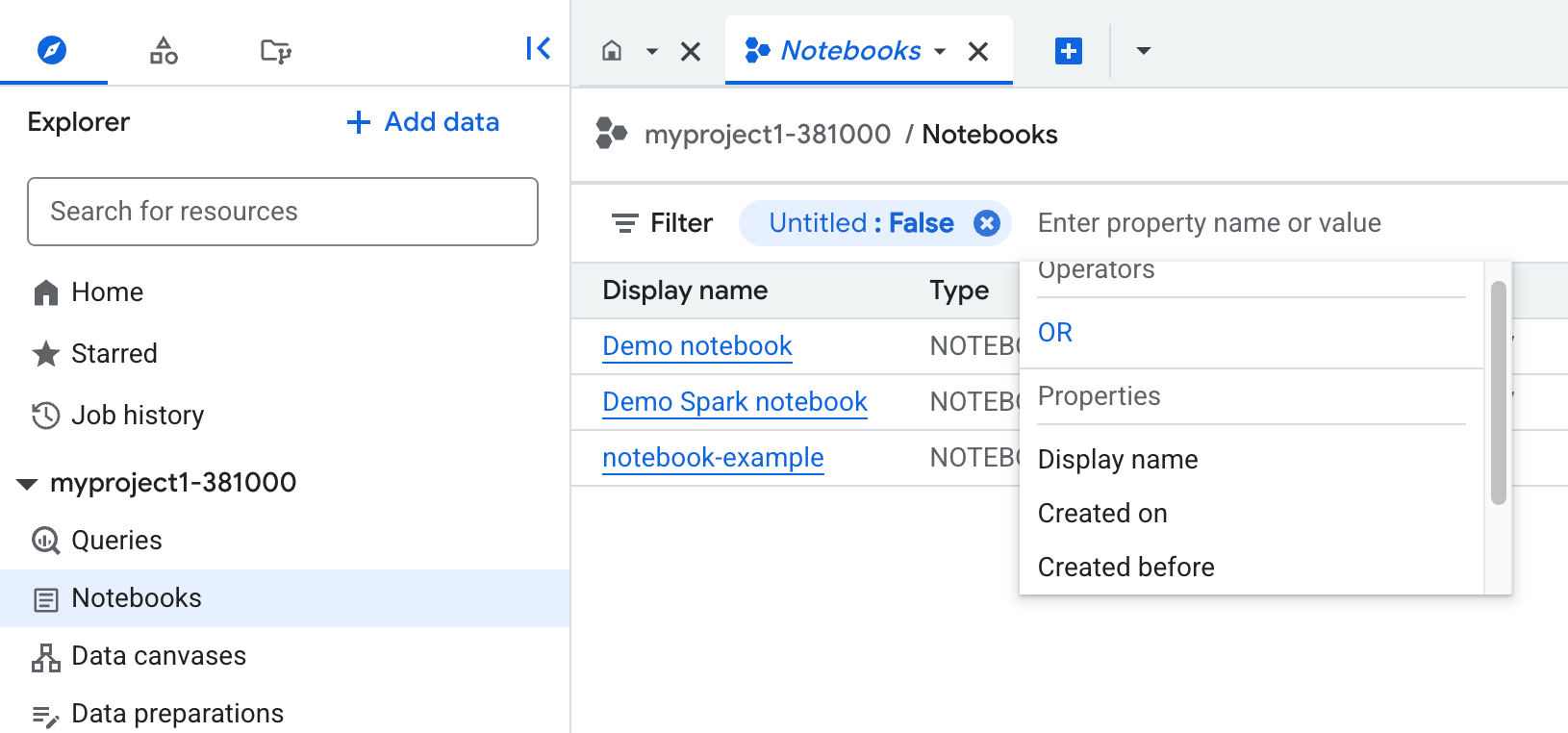
Task: Choose Created before filter property
Action: click(x=1125, y=568)
